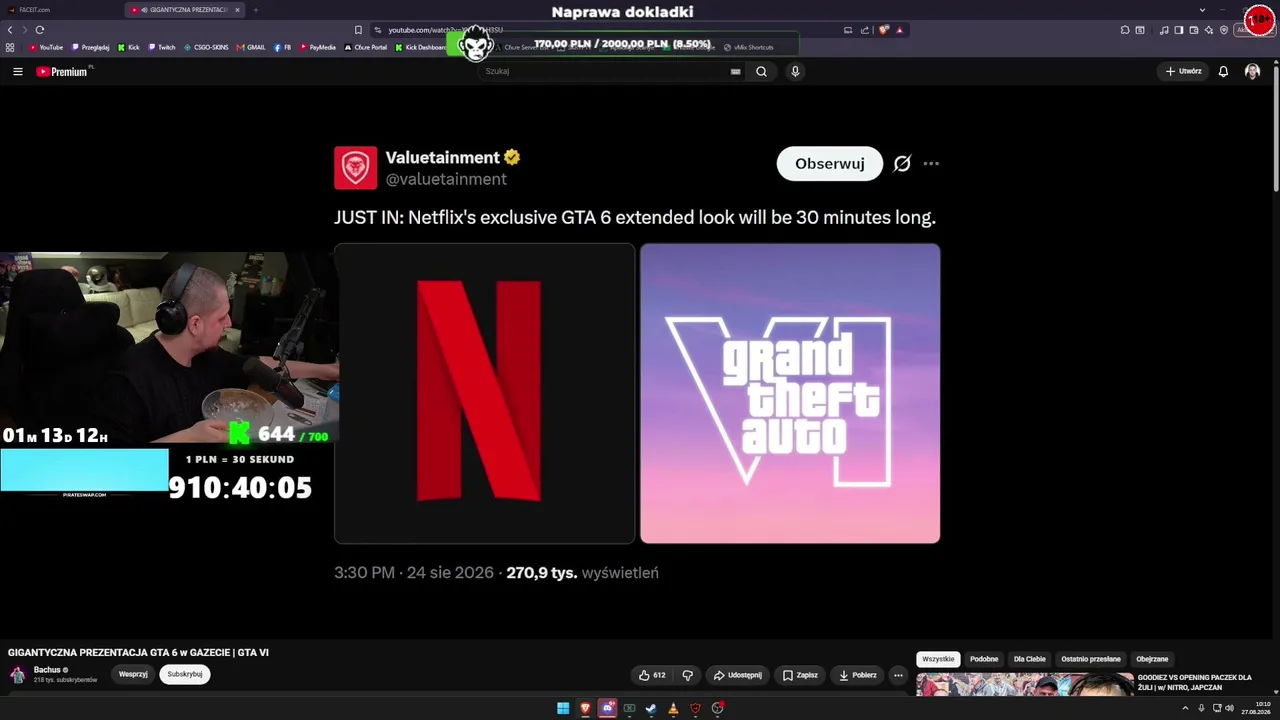Open the Valuetainment profile avatar
This screenshot has width=1280, height=720.
click(x=355, y=168)
